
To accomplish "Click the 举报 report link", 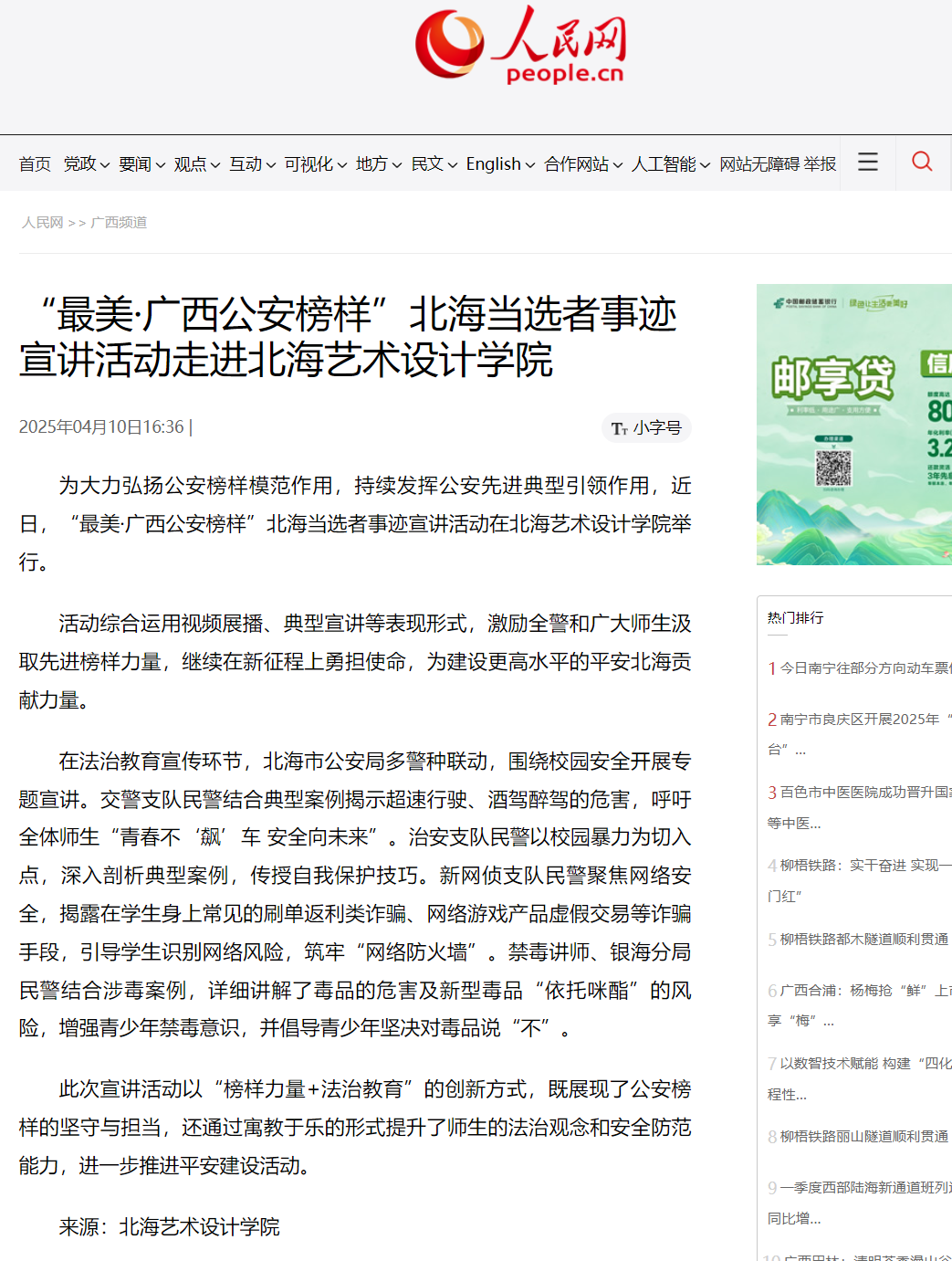I will 820,164.
